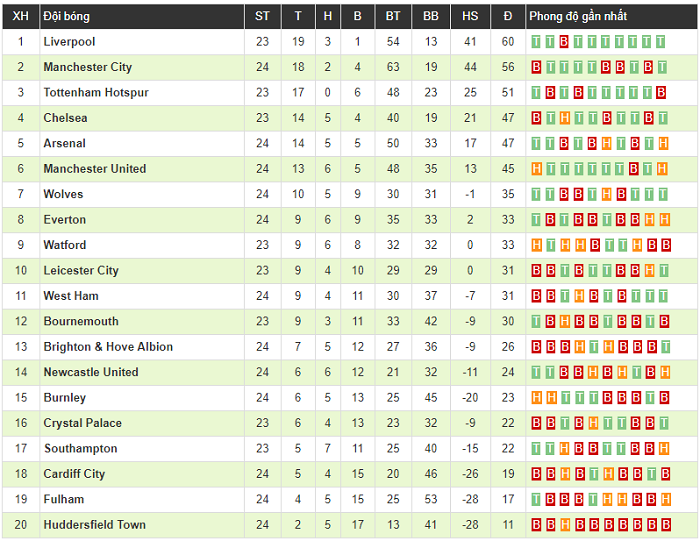Click the orange H badge in Chelsea's row
700x541 pixels.
[x=565, y=118]
